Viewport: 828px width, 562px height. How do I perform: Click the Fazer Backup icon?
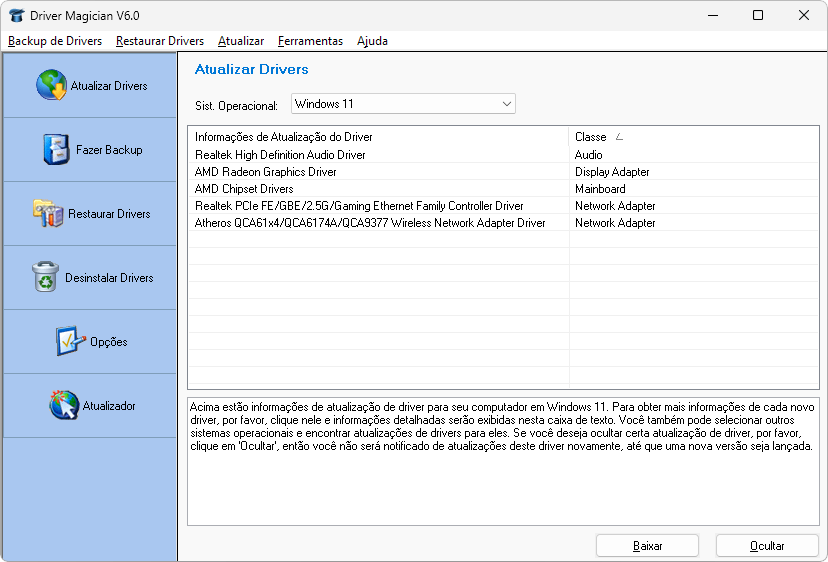(56, 150)
